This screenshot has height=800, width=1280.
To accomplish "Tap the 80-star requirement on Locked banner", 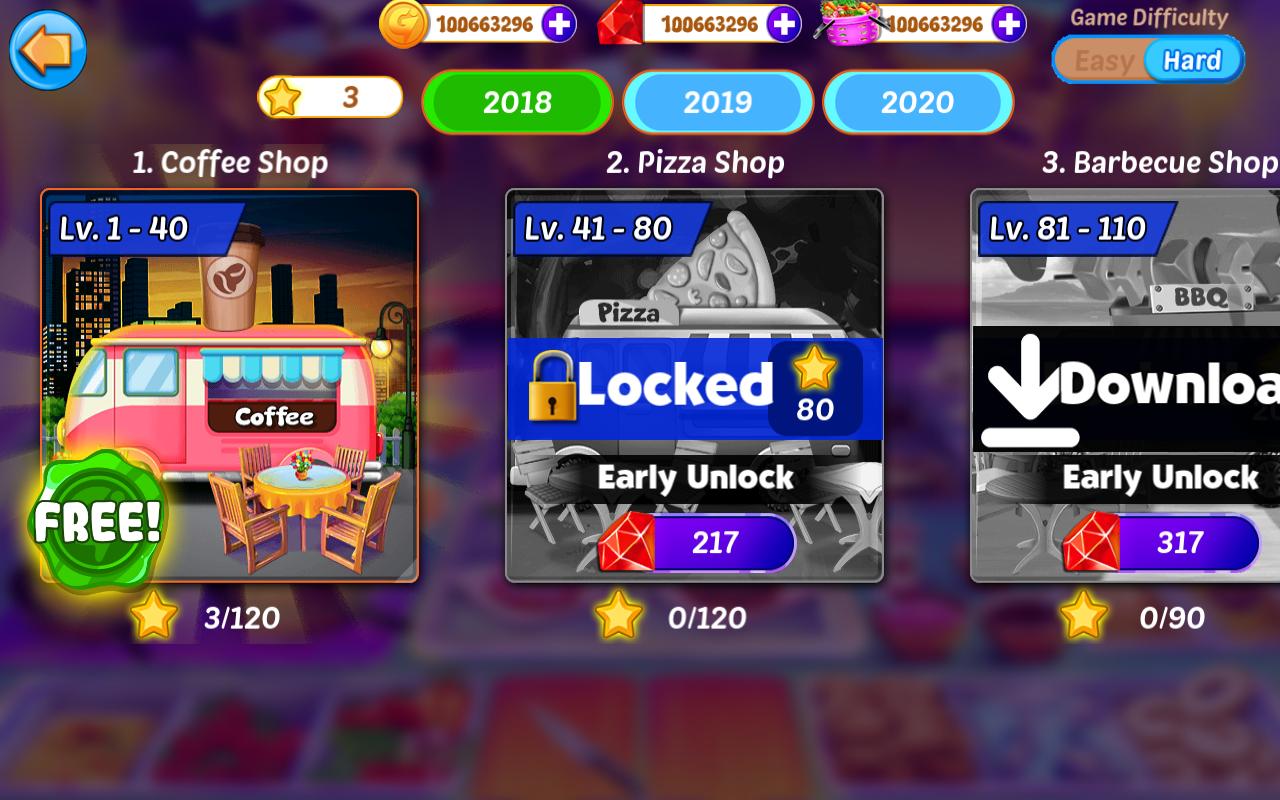I will click(x=815, y=388).
